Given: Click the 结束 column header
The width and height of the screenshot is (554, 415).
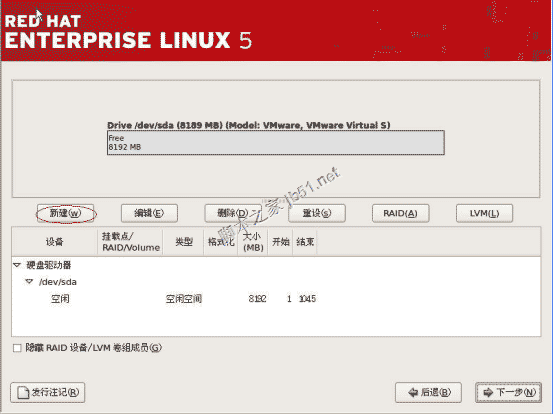Looking at the screenshot, I should [305, 242].
